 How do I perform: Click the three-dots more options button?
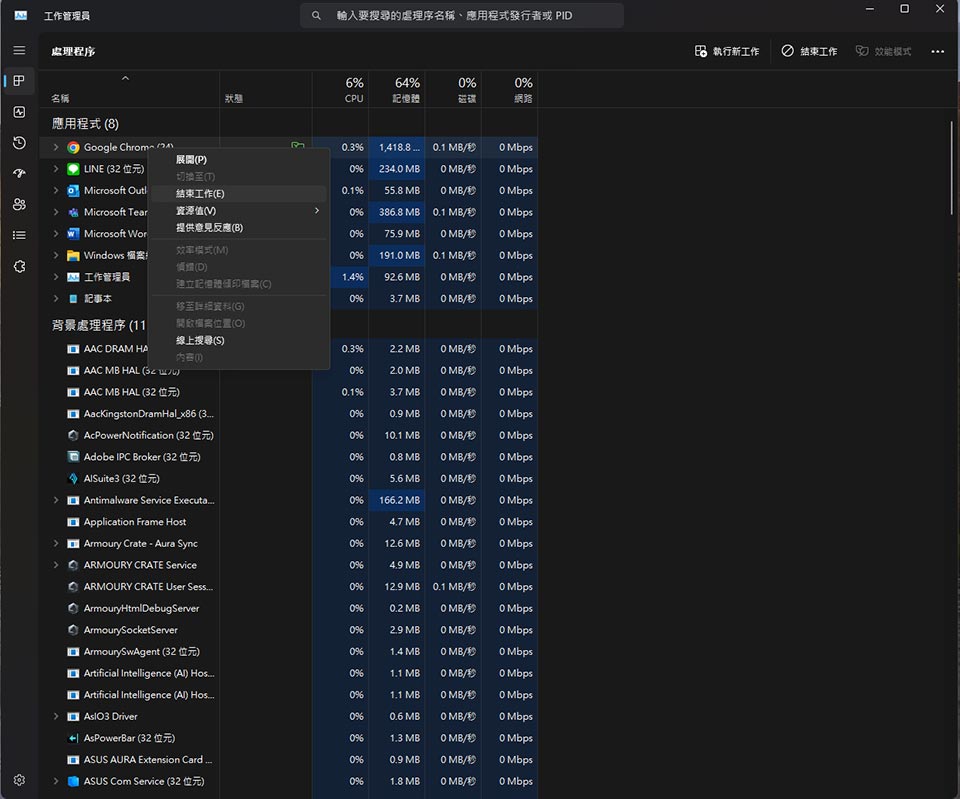point(937,51)
